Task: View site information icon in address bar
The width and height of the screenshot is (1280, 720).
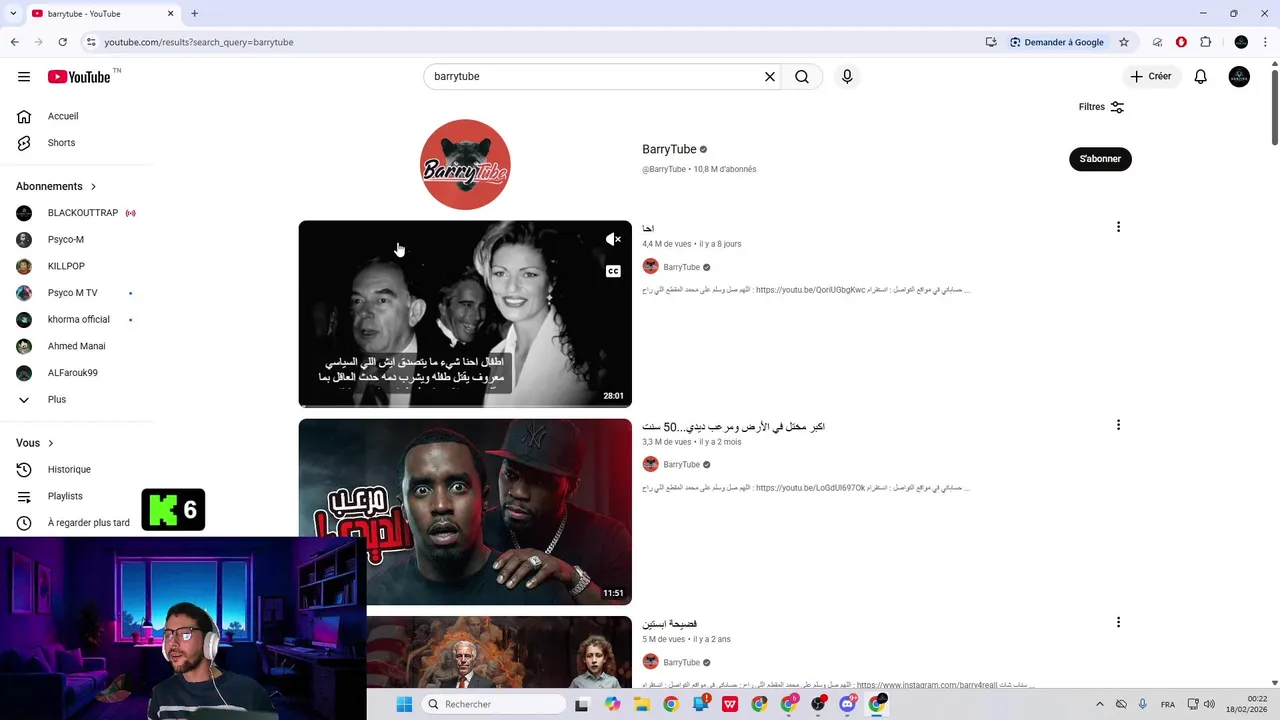Action: click(x=91, y=42)
